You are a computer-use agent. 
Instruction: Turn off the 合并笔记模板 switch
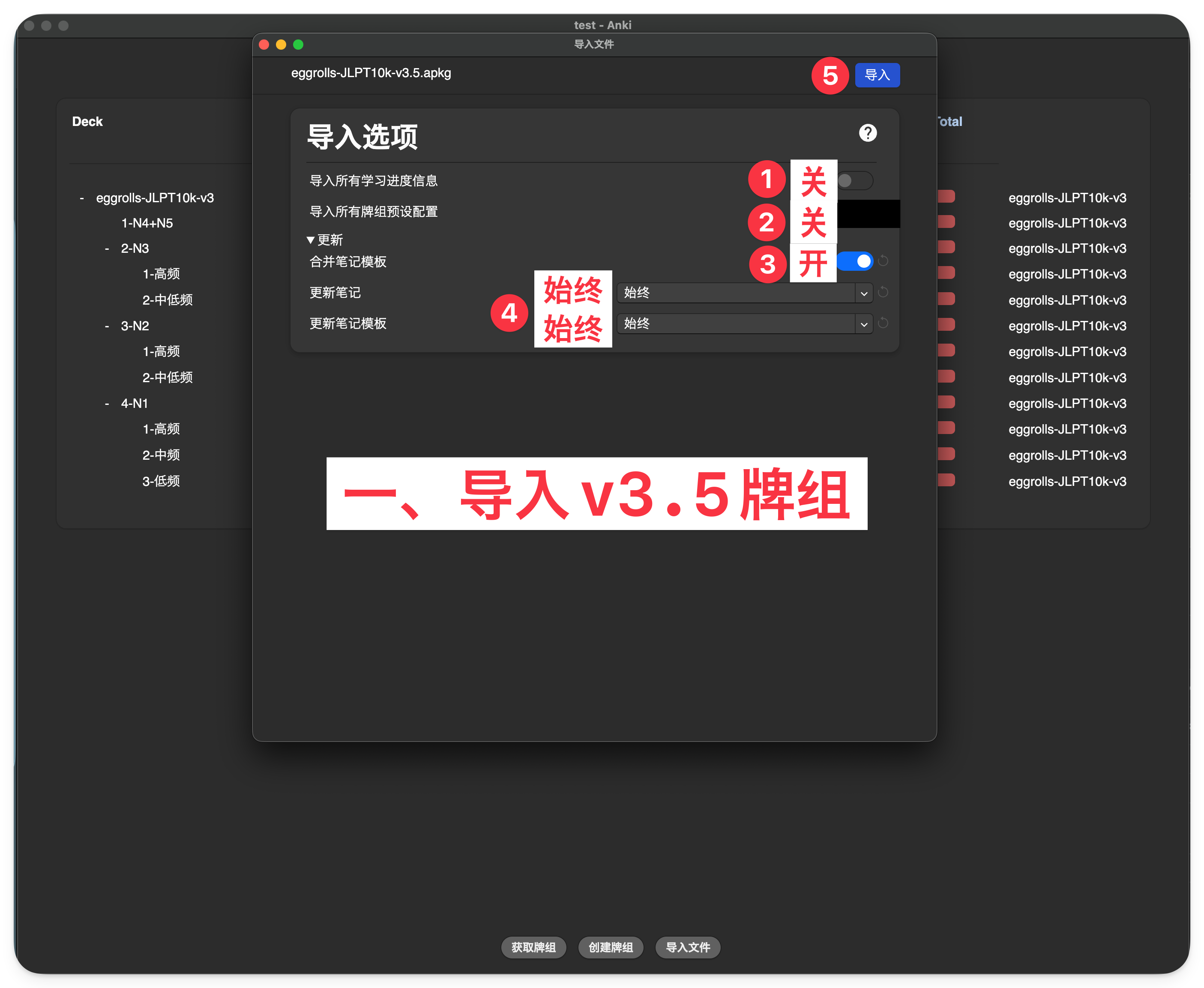855,261
